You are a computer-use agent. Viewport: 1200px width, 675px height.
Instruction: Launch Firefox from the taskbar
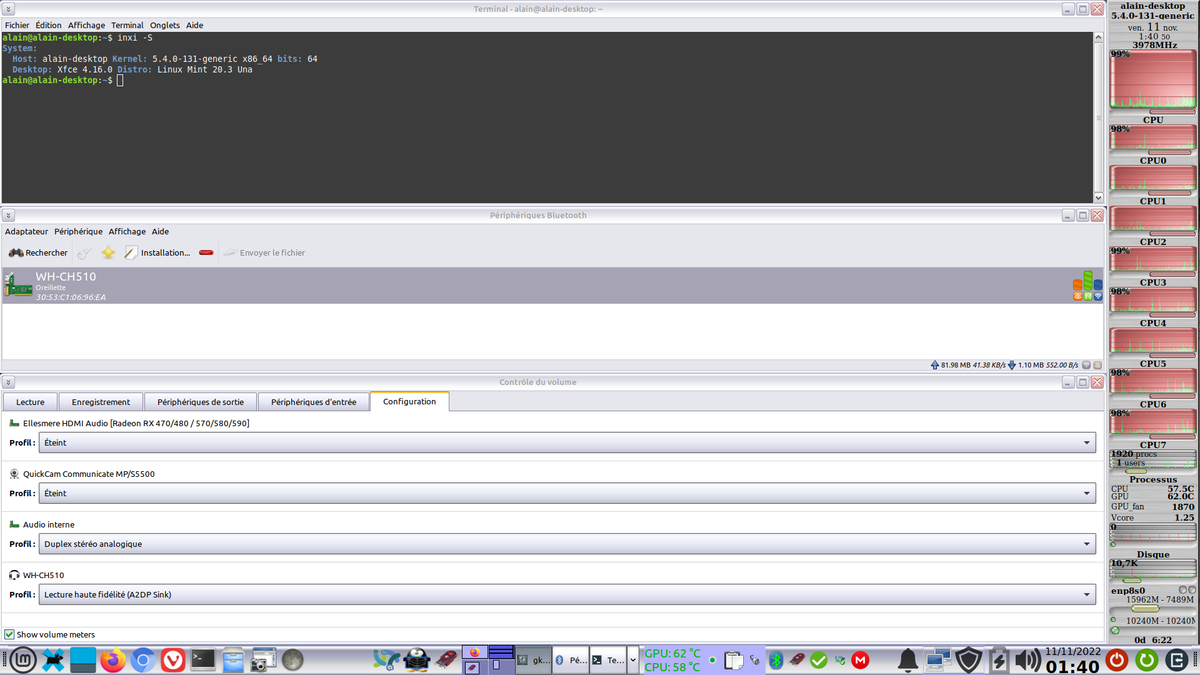113,660
